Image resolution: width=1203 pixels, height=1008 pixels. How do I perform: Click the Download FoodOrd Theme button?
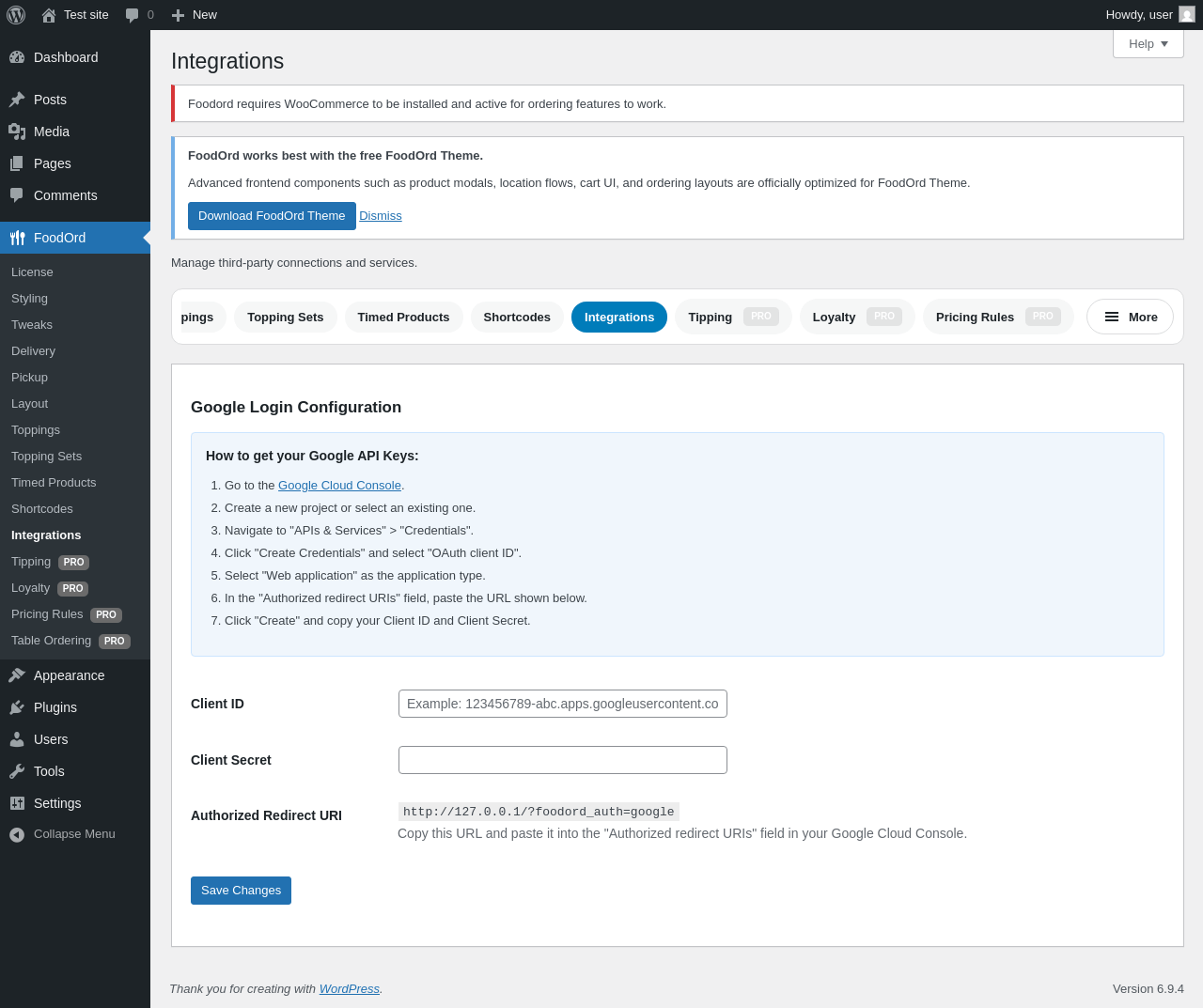(x=272, y=216)
